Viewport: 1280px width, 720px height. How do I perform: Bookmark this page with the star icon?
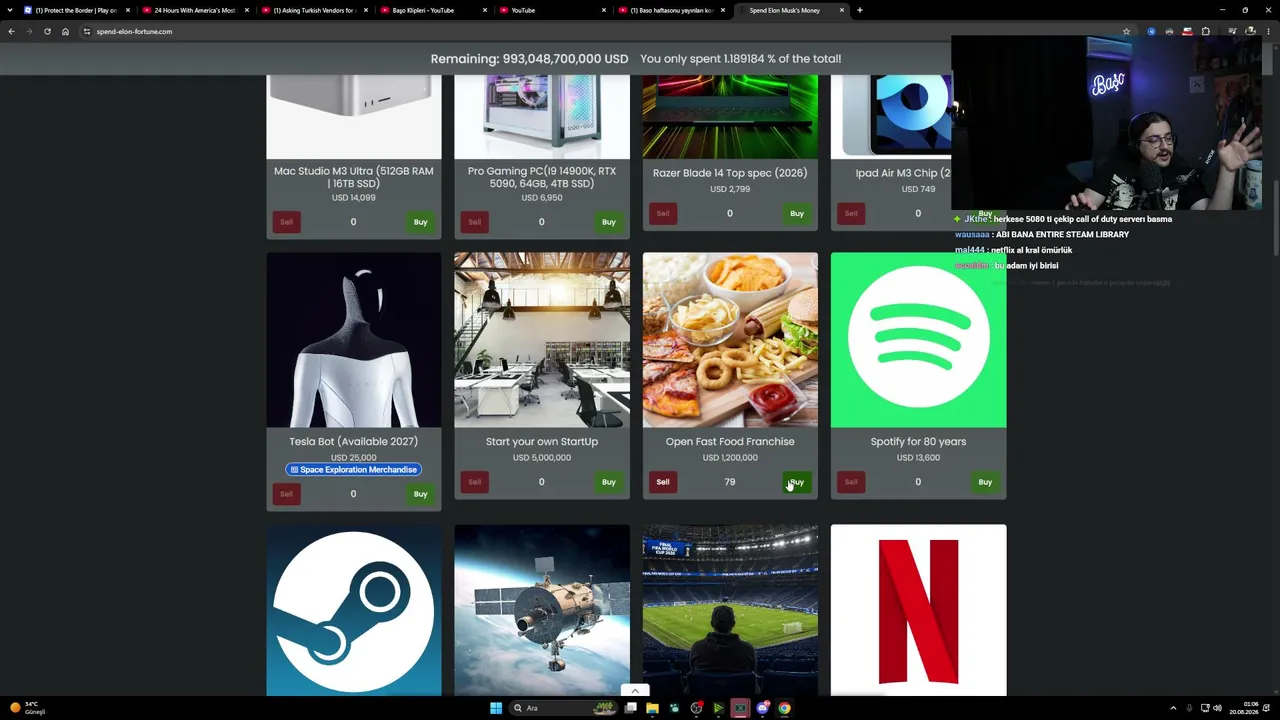pyautogui.click(x=1126, y=31)
